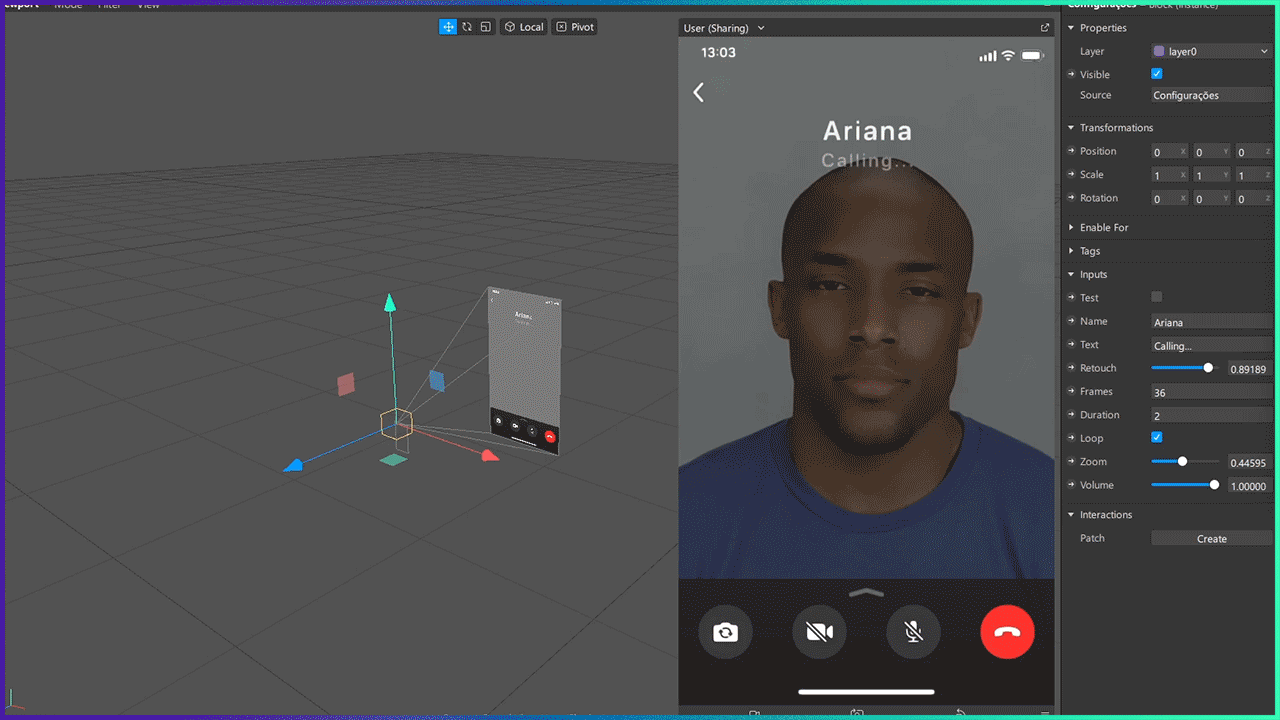Click the arrow icon beside Loop
The height and width of the screenshot is (720, 1280).
pos(1071,438)
